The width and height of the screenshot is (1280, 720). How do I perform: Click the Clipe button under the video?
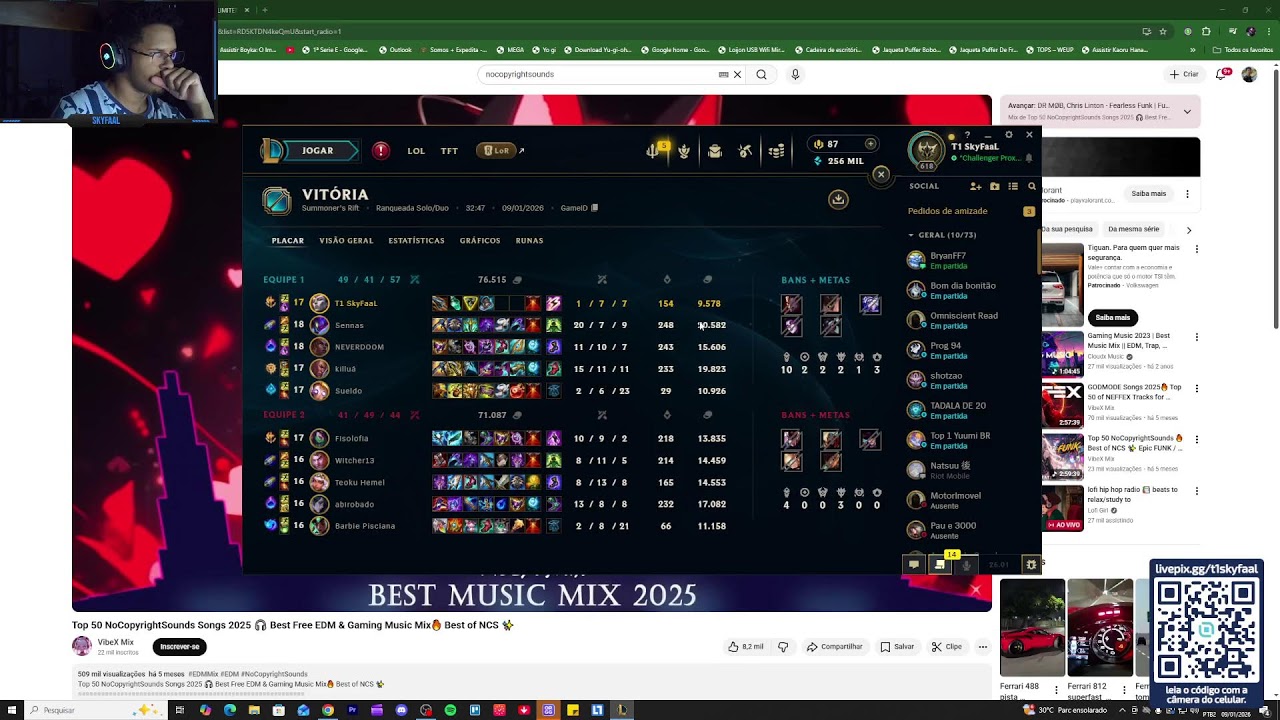946,647
